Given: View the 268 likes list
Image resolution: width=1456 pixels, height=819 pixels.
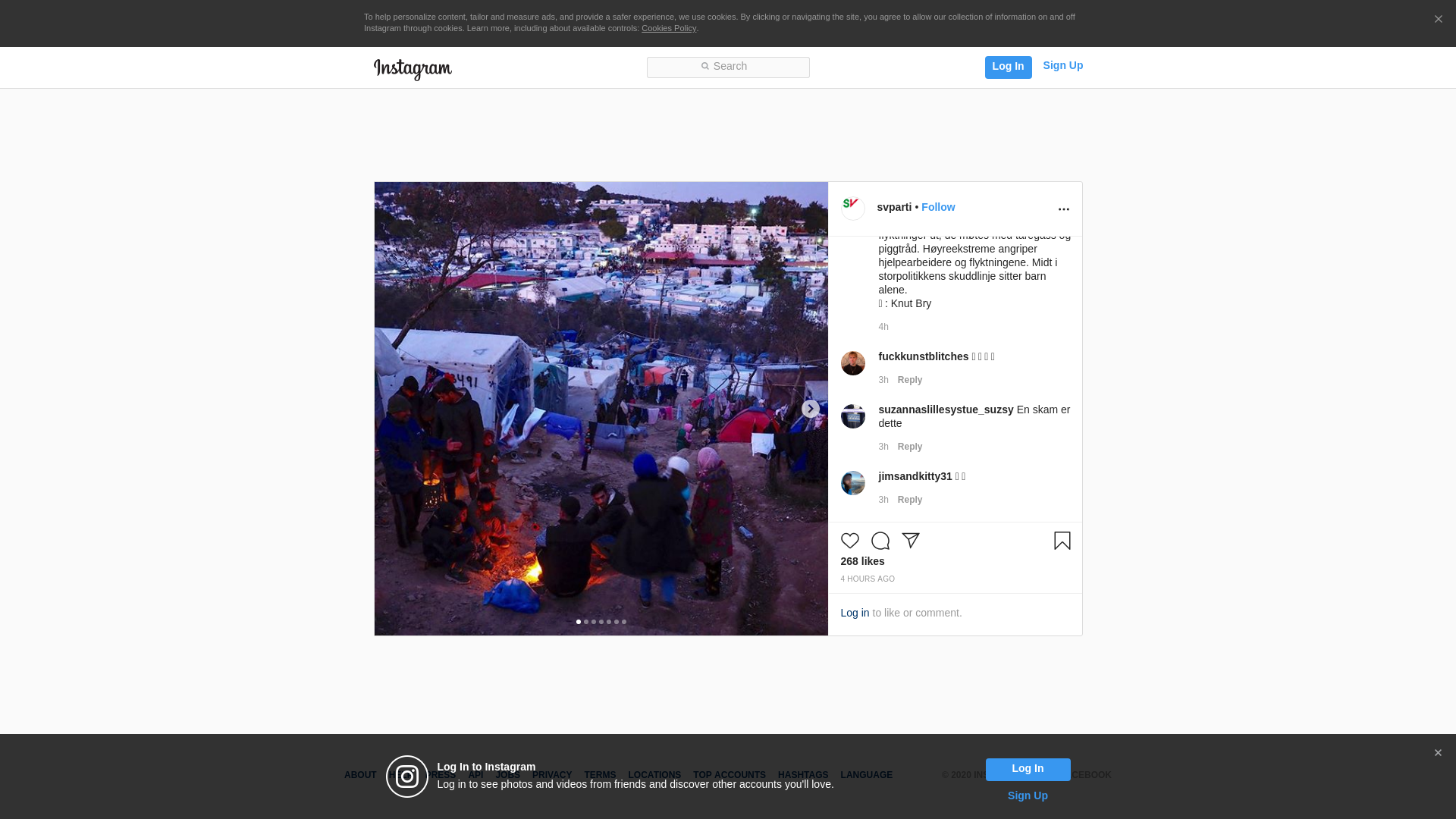Looking at the screenshot, I should 862,561.
